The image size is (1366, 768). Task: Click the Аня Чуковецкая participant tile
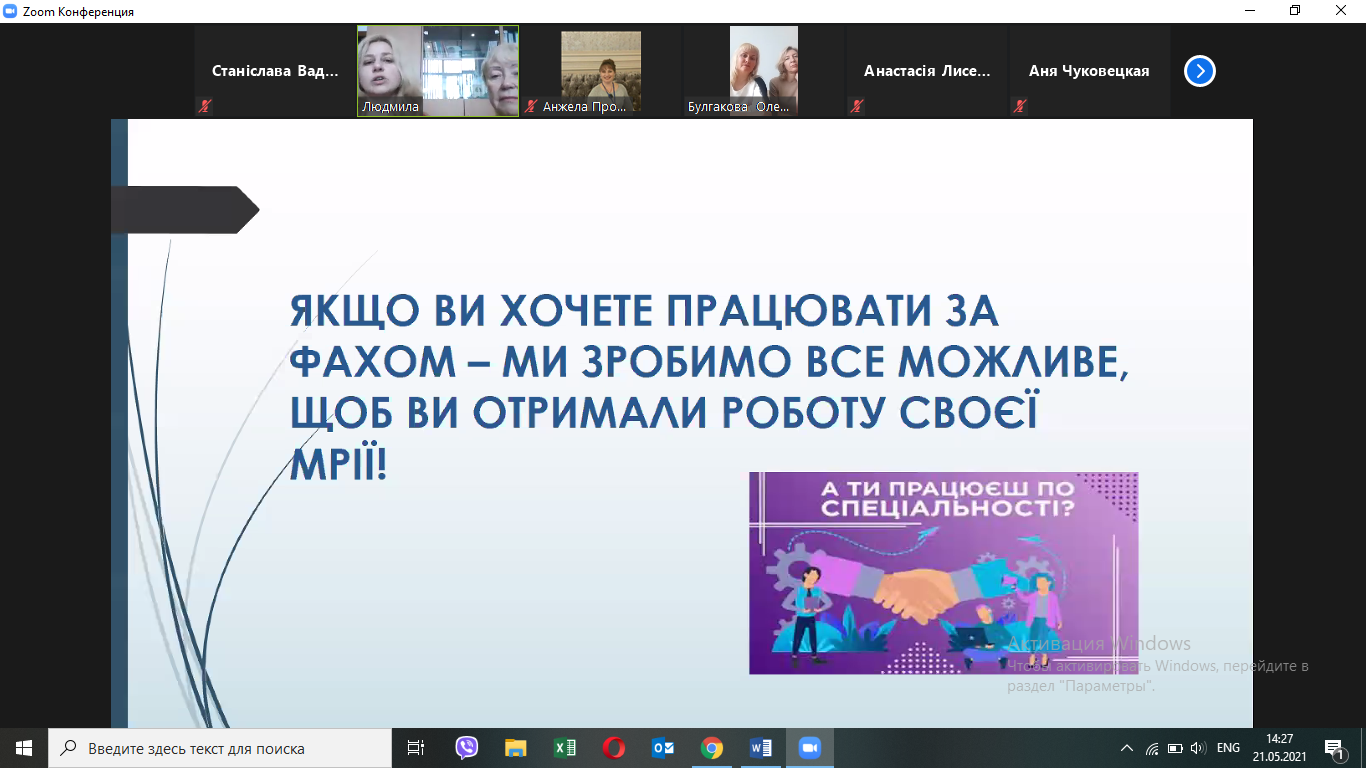click(1089, 71)
